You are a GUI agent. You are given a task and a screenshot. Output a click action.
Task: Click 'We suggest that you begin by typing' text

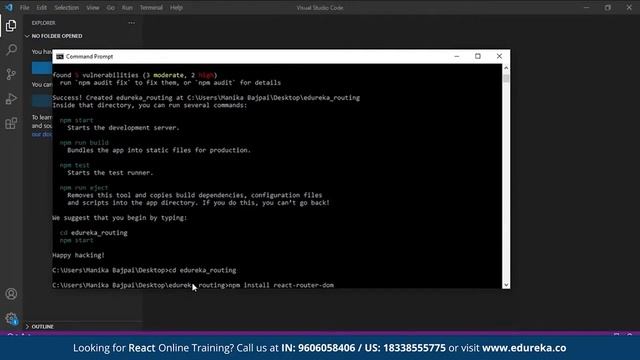[x=120, y=218]
